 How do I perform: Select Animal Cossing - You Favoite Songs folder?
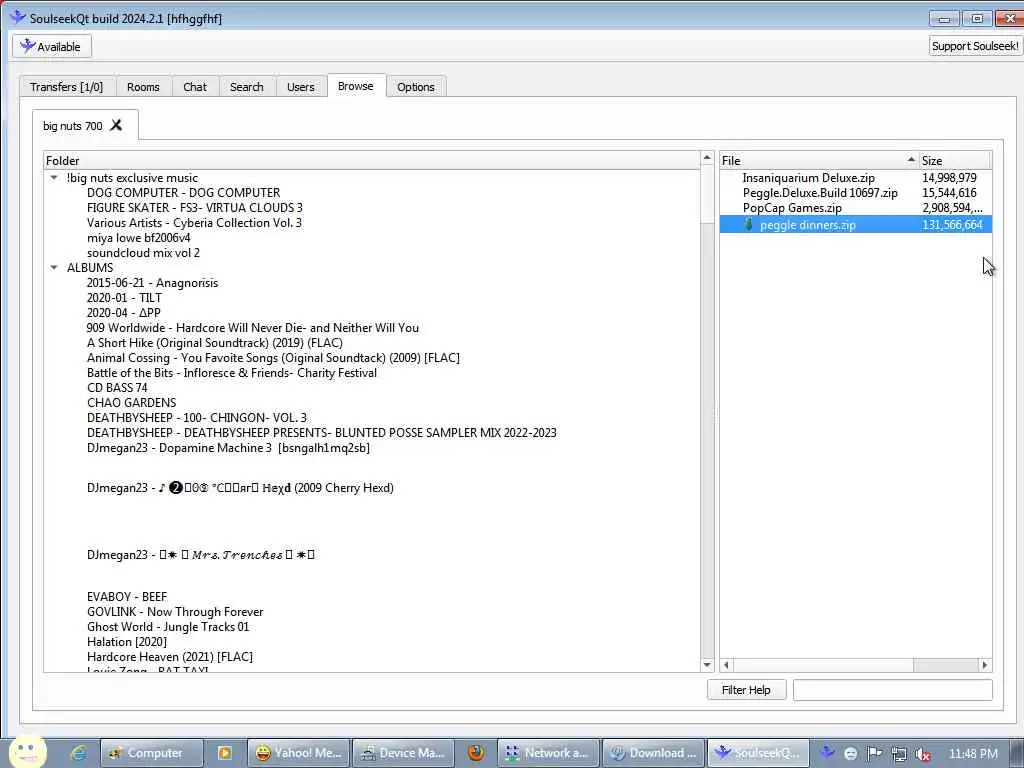coord(273,358)
